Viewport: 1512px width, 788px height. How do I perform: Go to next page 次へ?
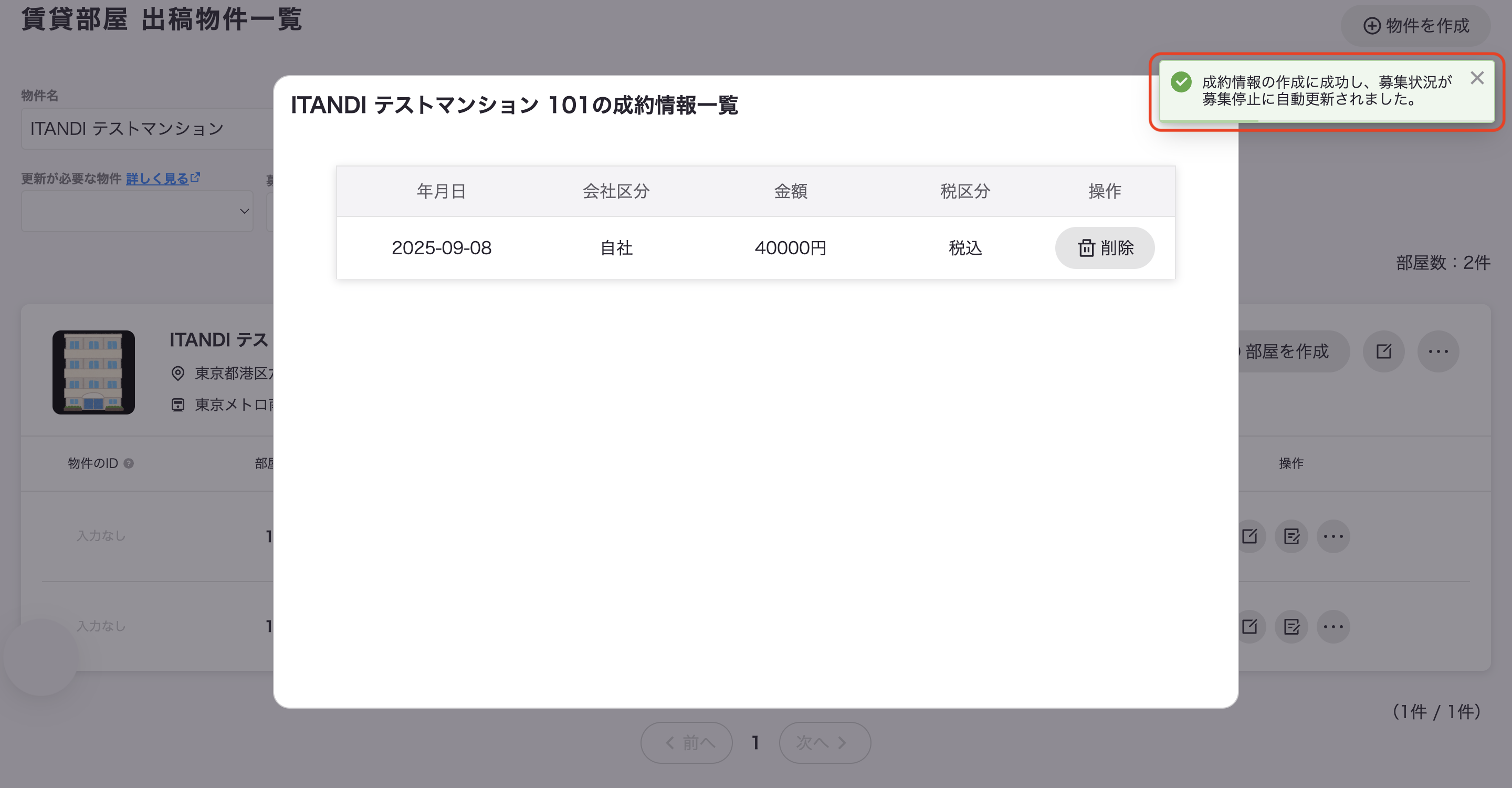tap(825, 743)
